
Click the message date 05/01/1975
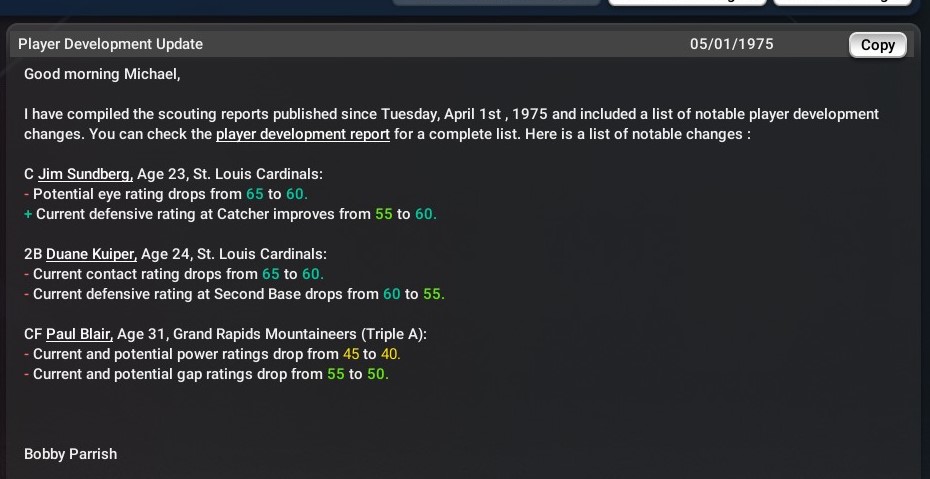[731, 44]
